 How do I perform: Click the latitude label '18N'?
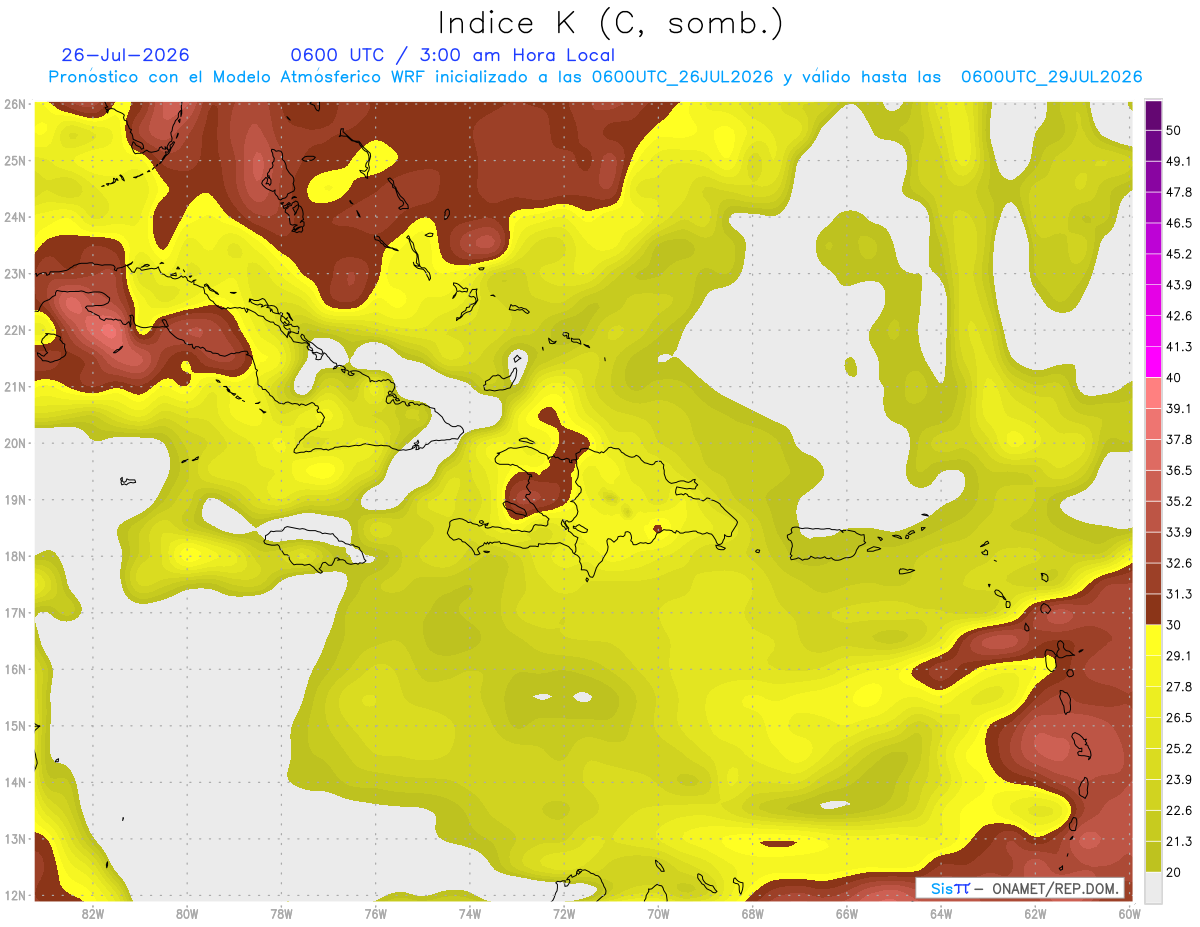tap(15, 556)
